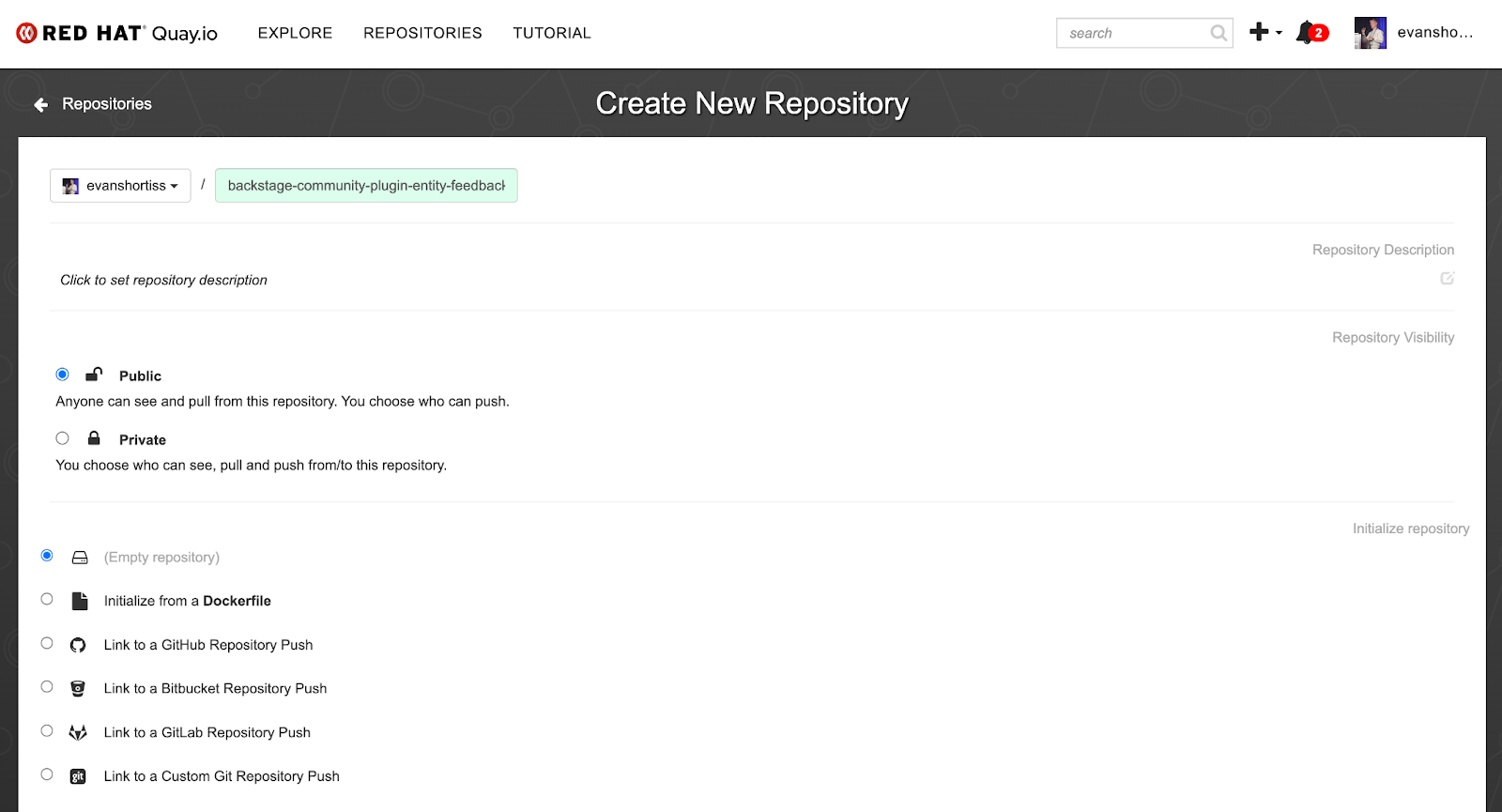Click the Public label
This screenshot has width=1502, height=812.
(x=140, y=375)
